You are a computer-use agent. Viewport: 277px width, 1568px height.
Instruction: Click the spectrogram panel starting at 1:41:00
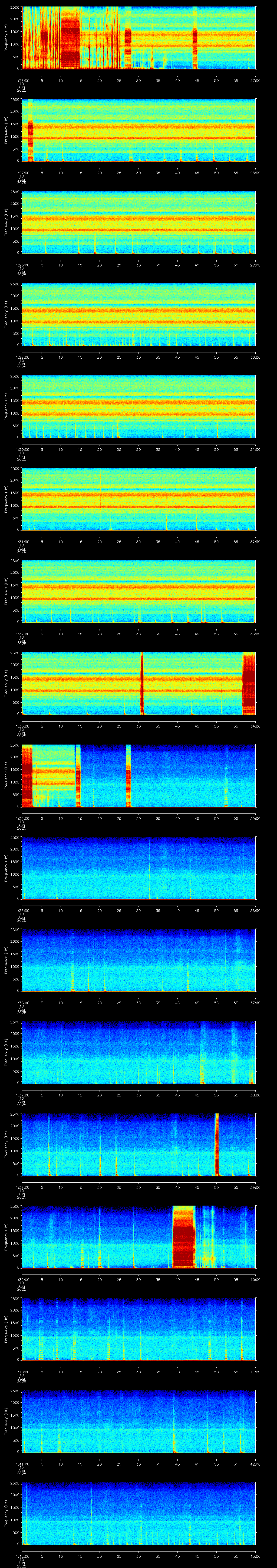(139, 1421)
